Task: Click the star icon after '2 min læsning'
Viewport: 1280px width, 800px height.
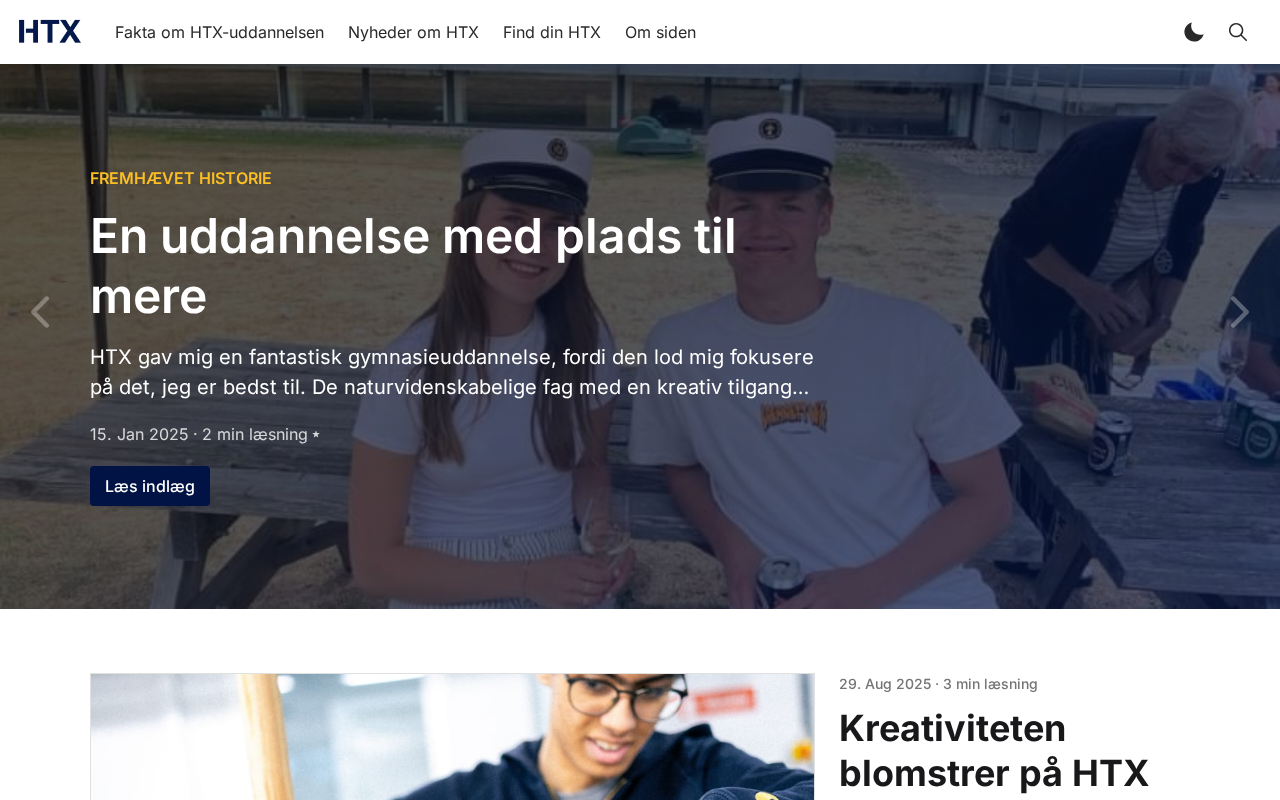Action: (316, 435)
